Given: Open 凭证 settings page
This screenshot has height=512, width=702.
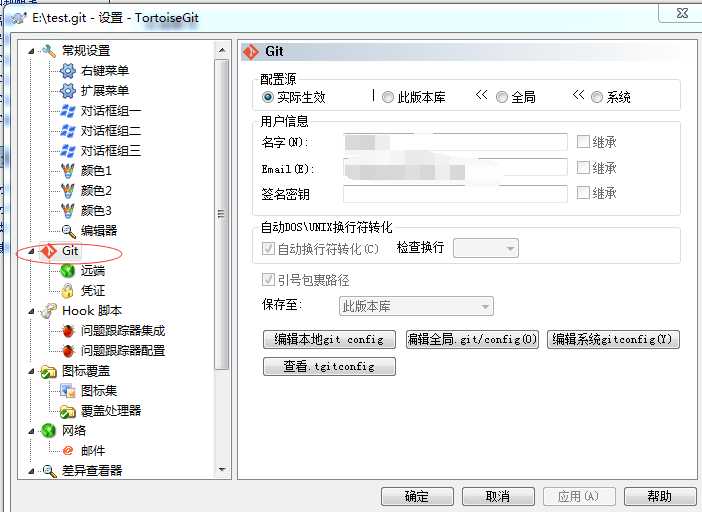Looking at the screenshot, I should 93,291.
